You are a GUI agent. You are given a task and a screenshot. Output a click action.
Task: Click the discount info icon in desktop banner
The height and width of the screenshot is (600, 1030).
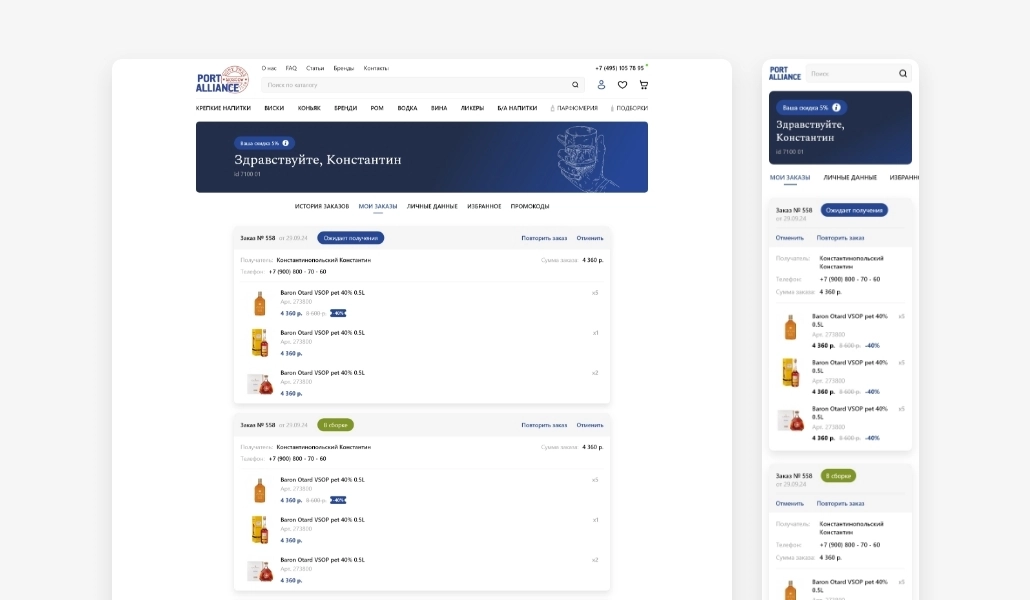[x=286, y=143]
